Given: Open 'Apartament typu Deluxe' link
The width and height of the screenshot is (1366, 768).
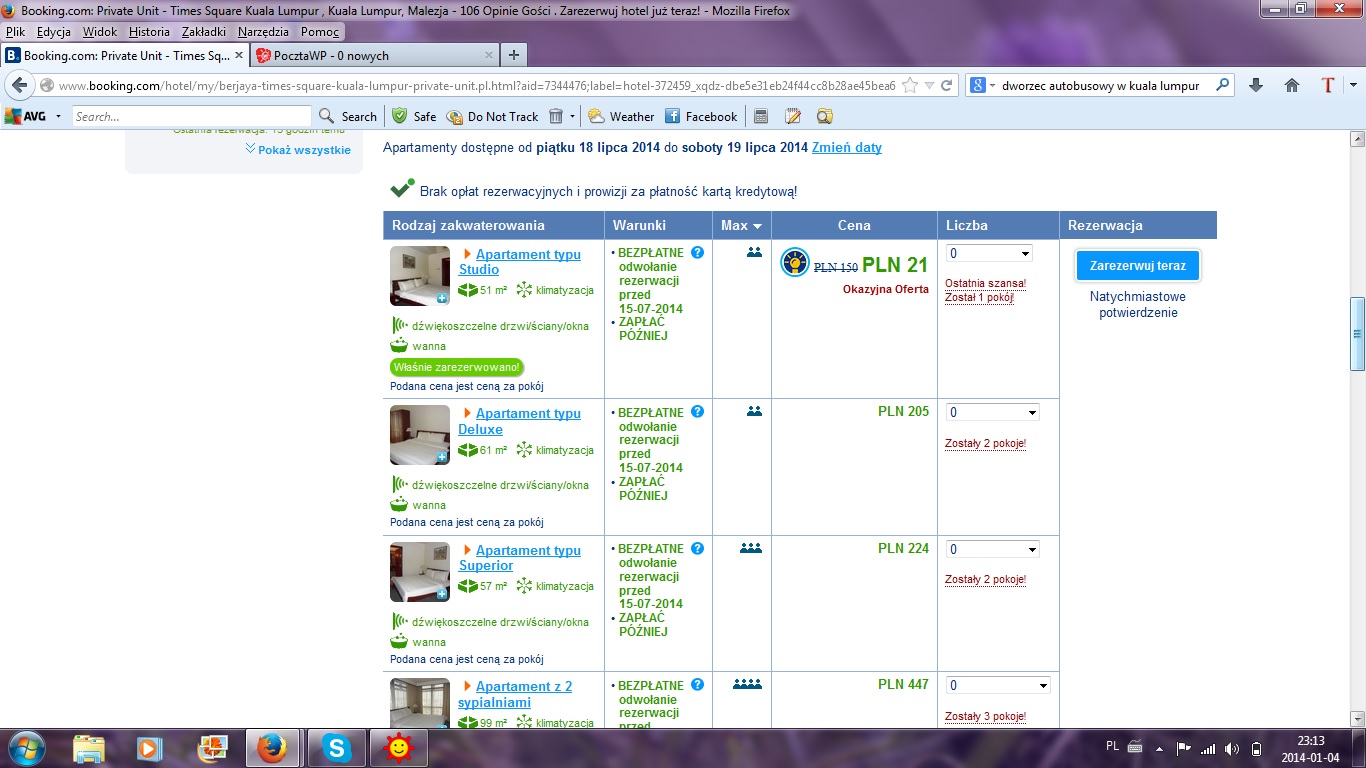Looking at the screenshot, I should (519, 421).
